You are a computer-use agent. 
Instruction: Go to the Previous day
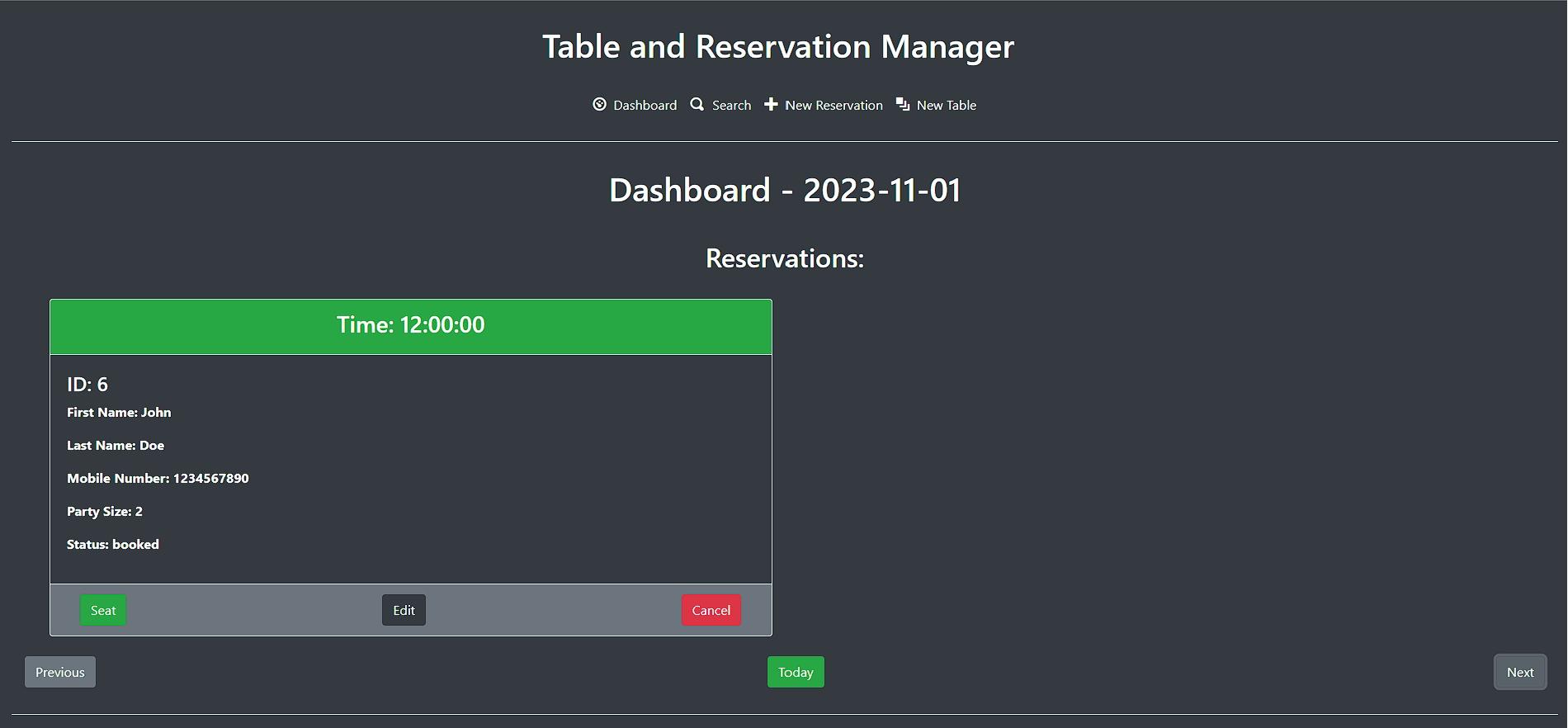(60, 672)
